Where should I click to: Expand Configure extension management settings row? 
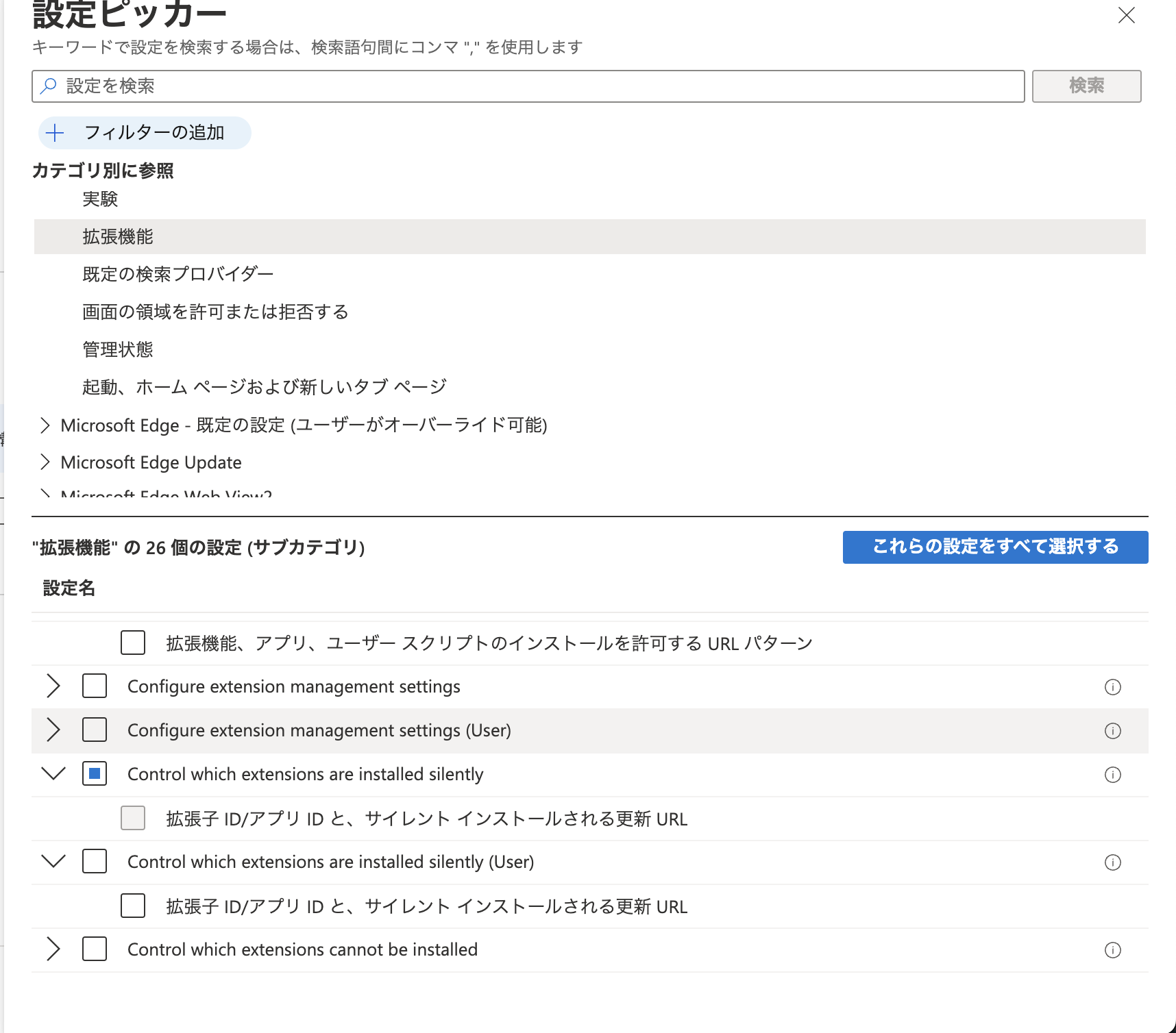[x=53, y=686]
